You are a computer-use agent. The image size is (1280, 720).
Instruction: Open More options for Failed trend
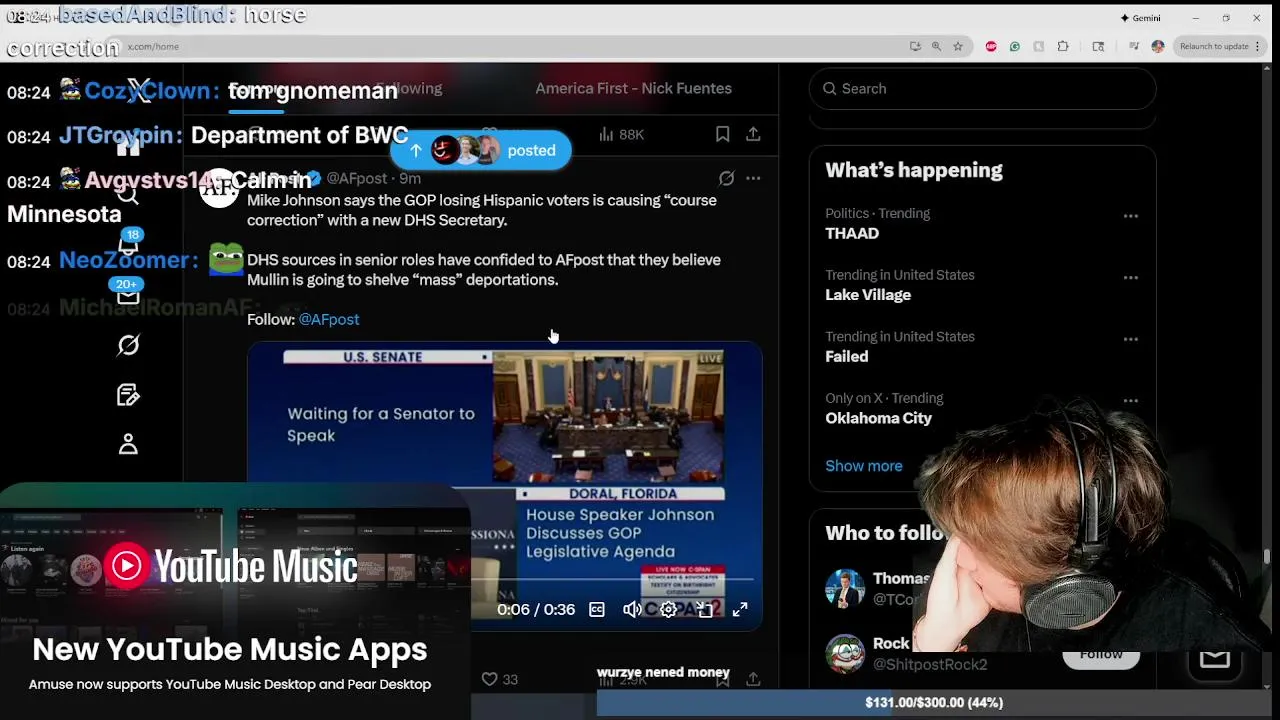(x=1130, y=339)
